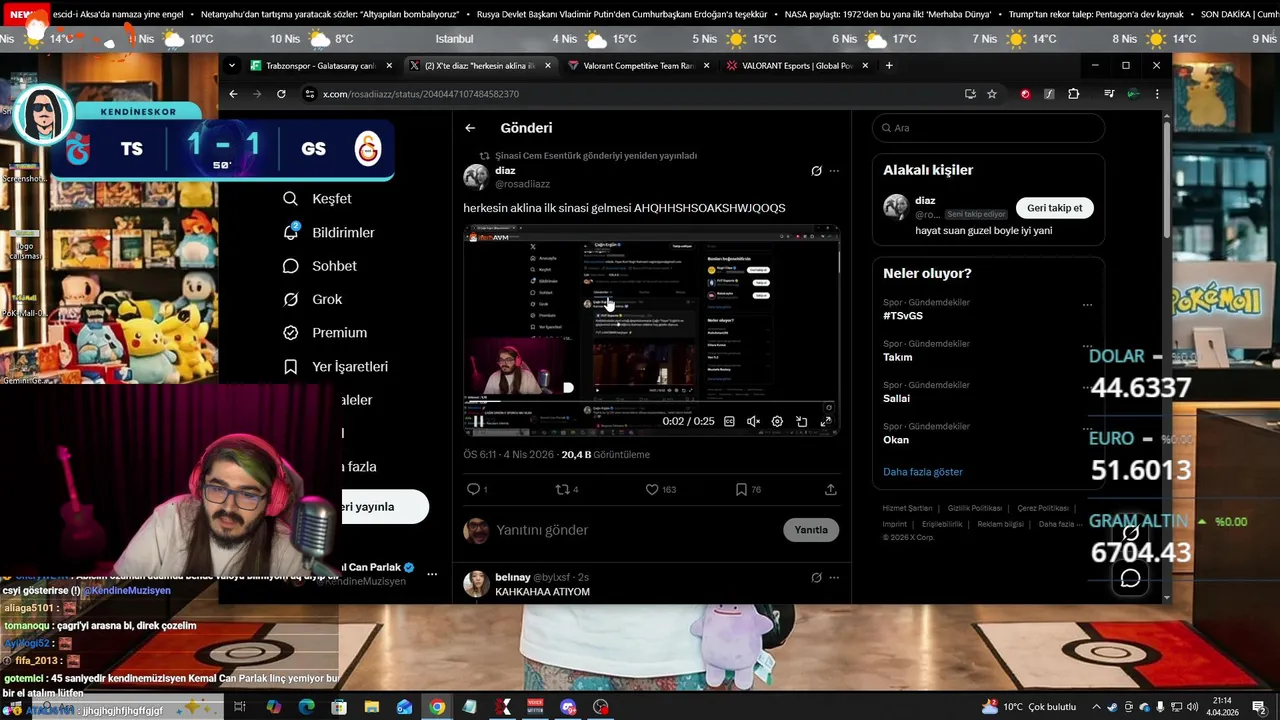Bookmark this page with the star
Image resolution: width=1280 pixels, height=720 pixels.
coord(992,94)
